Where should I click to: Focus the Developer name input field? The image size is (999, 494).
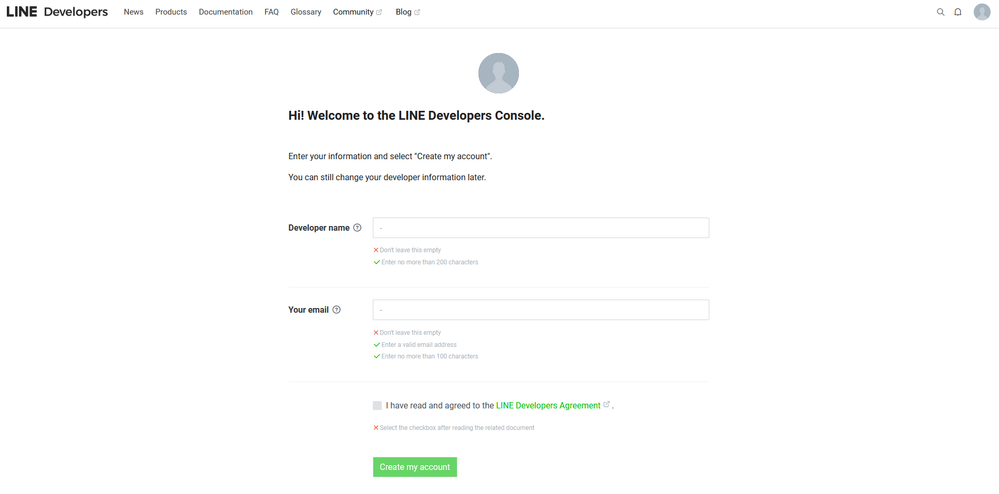click(541, 228)
